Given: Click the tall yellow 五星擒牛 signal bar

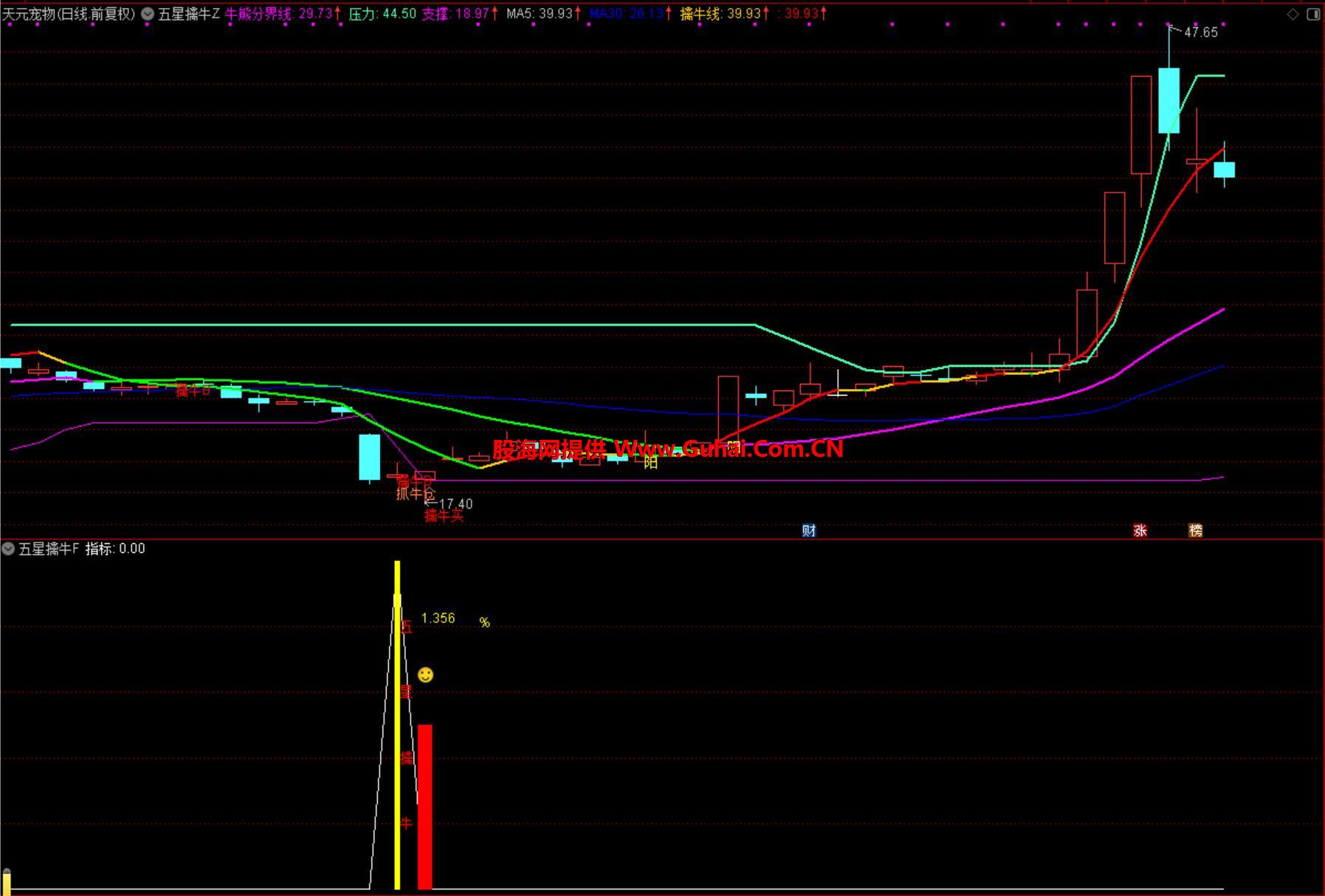Looking at the screenshot, I should (x=397, y=725).
